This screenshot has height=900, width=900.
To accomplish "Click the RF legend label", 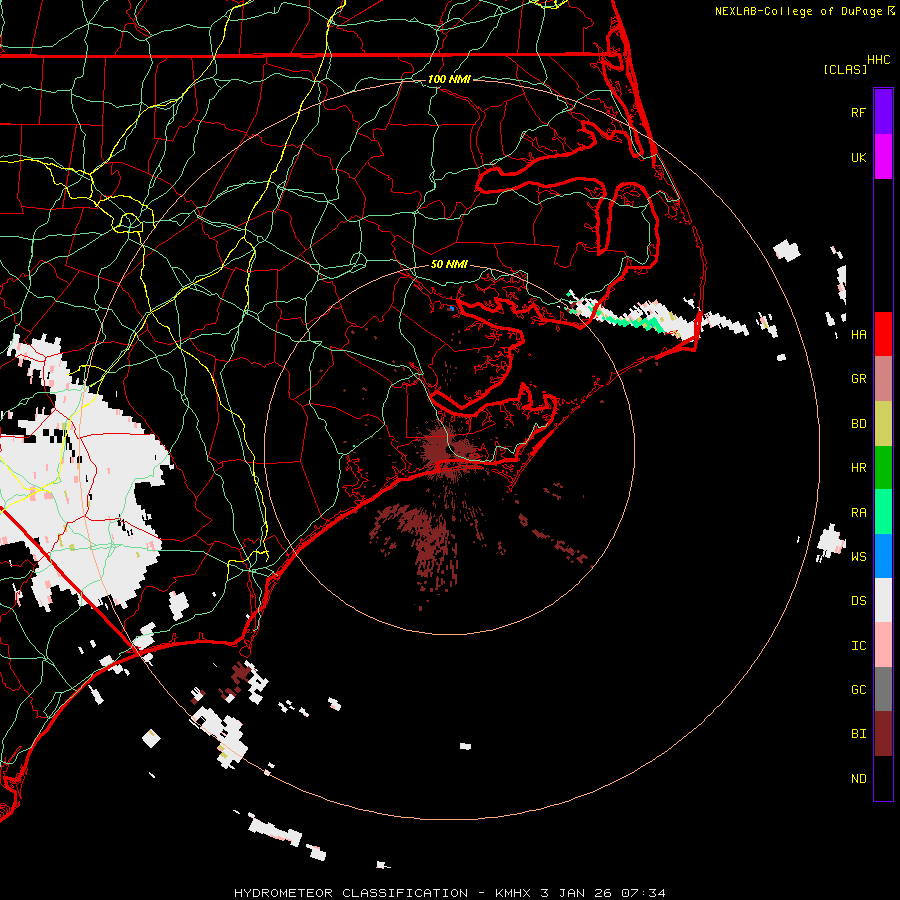I will tap(858, 112).
